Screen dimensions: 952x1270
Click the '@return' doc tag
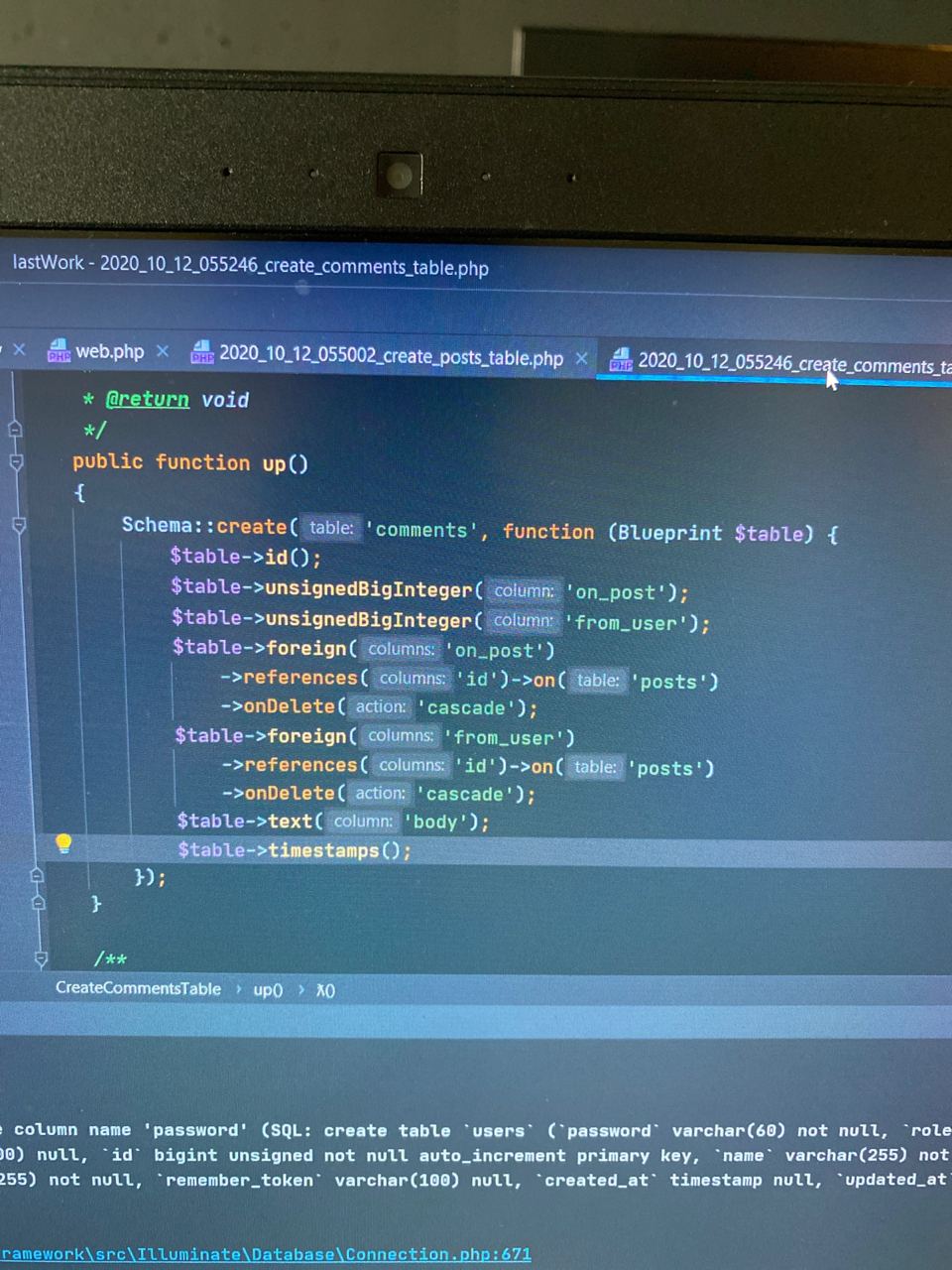coord(147,399)
